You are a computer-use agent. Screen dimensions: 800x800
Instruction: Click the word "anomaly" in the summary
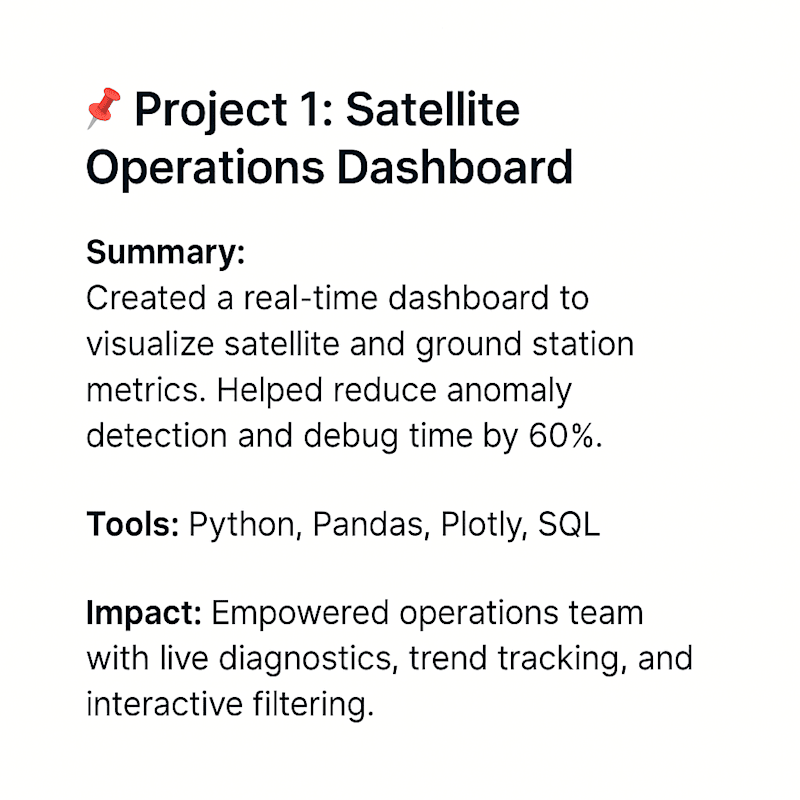tap(509, 392)
